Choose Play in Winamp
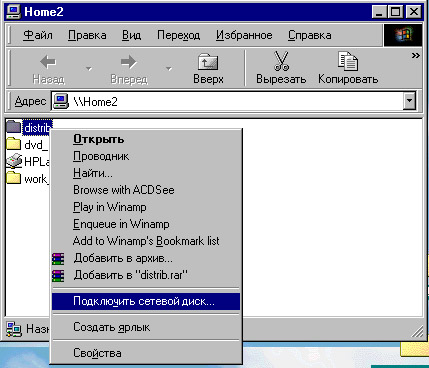429x368 pixels. [x=146, y=207]
